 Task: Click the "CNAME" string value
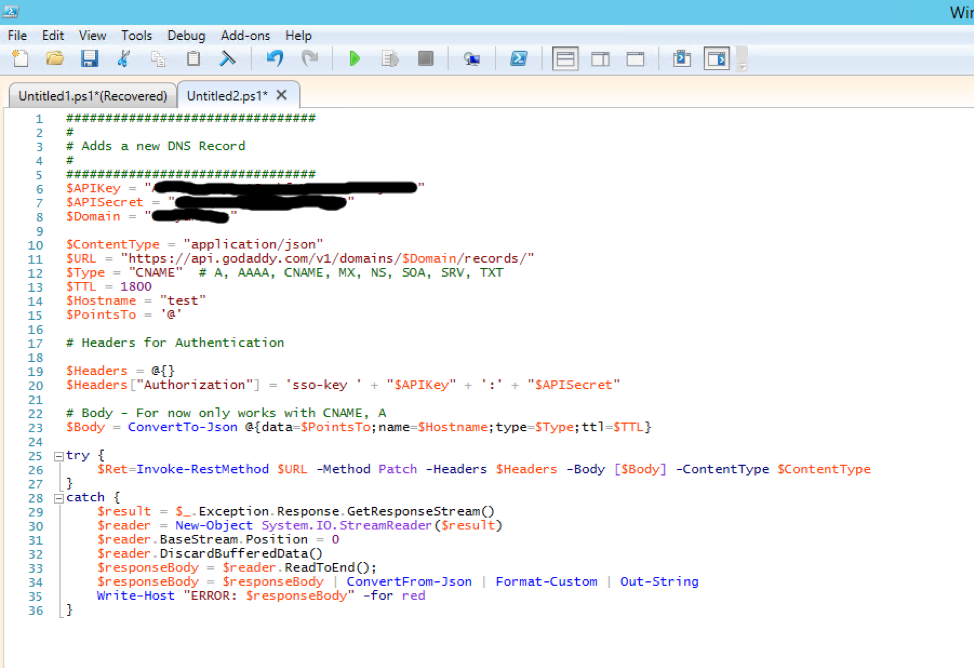point(156,273)
